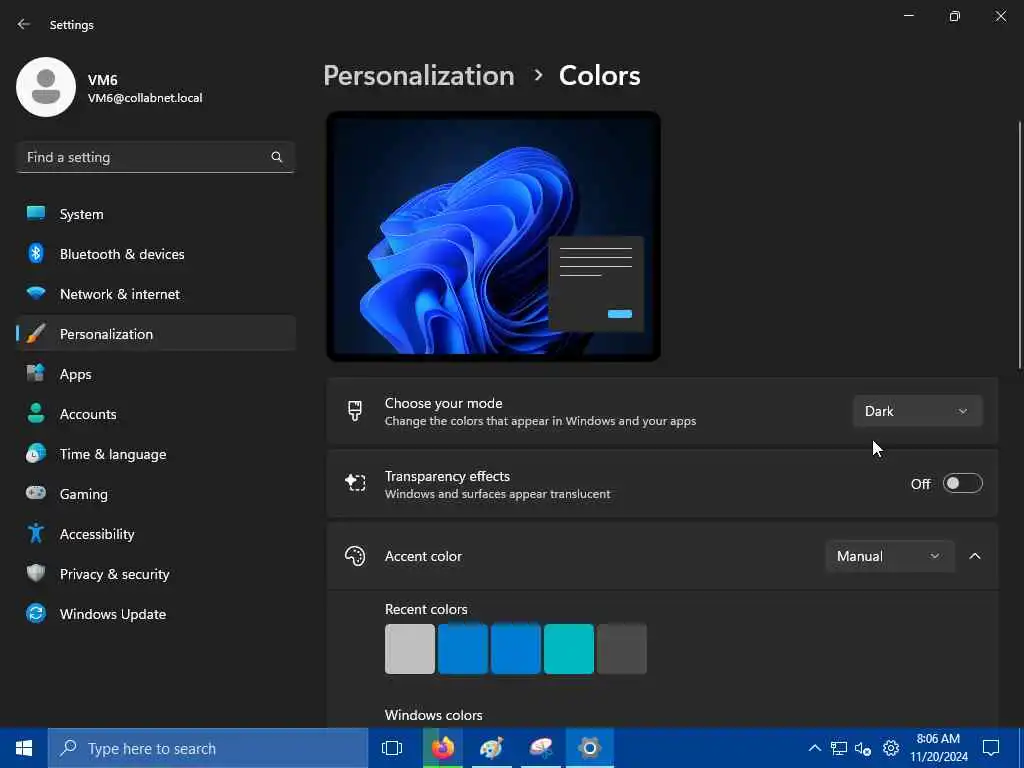
Task: Click the Bluetooth icon in sidebar
Action: click(36, 253)
